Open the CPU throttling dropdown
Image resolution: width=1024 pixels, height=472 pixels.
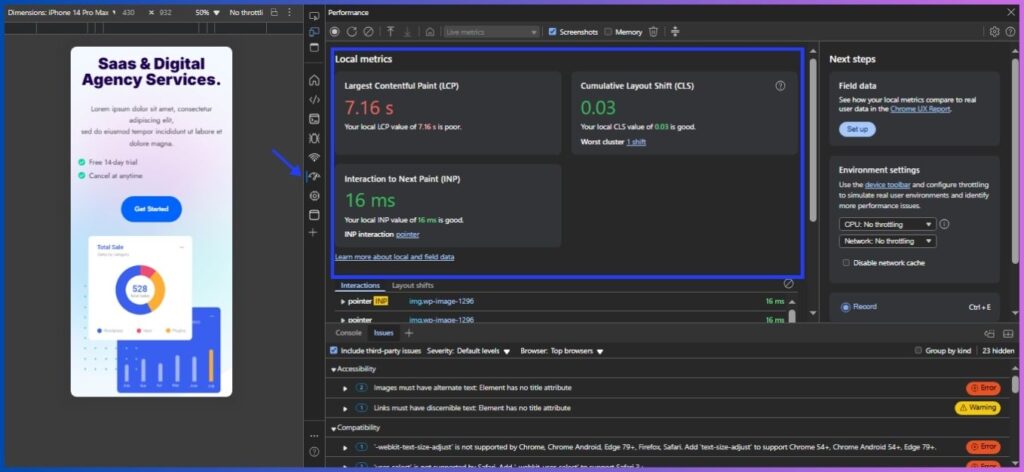[x=887, y=224]
